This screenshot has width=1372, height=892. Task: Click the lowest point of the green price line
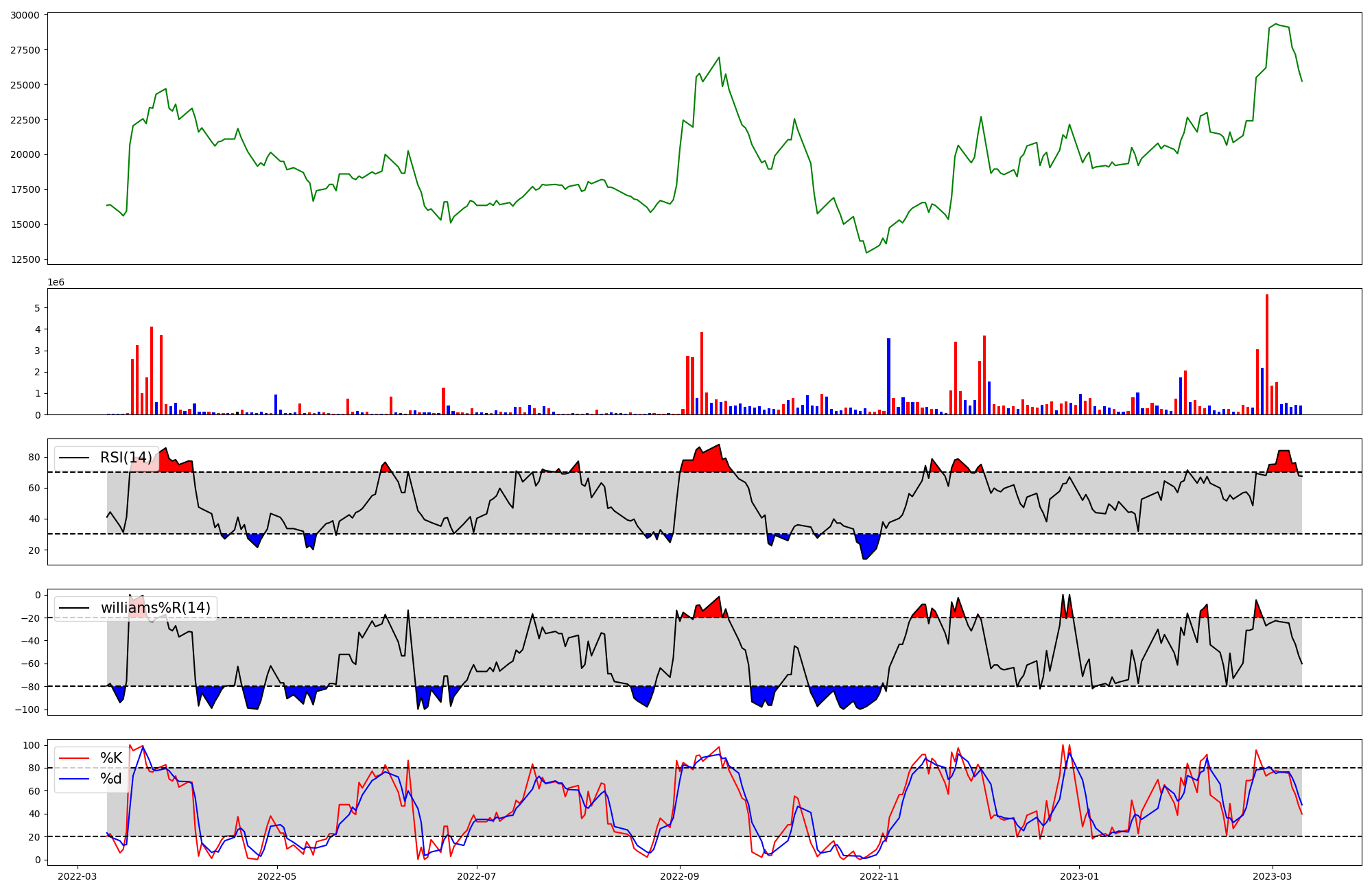(866, 253)
